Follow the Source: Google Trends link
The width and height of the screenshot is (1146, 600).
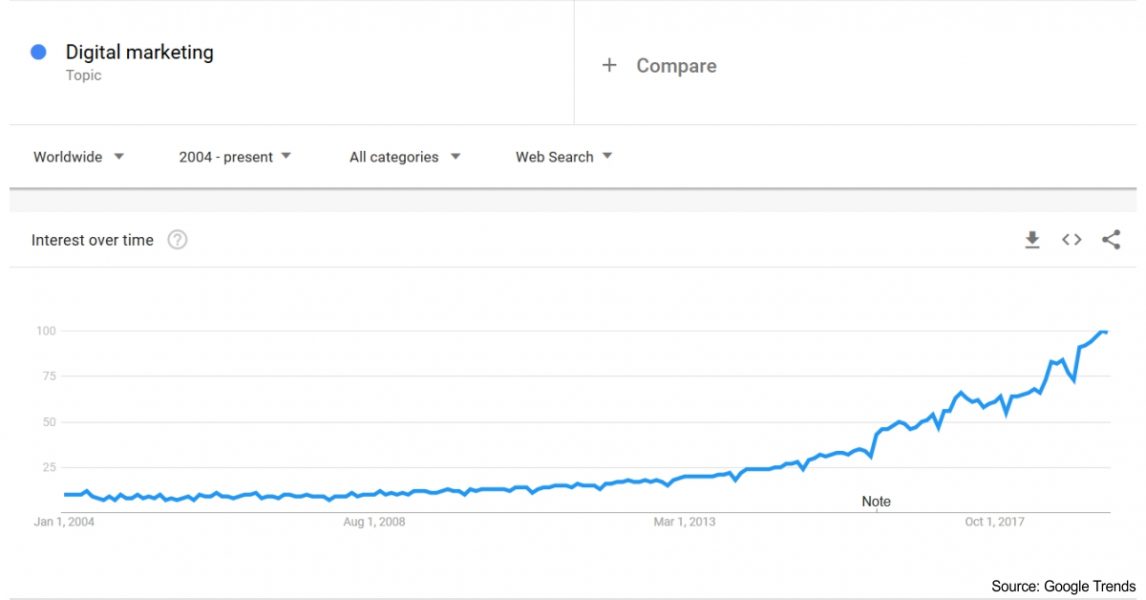click(1063, 586)
